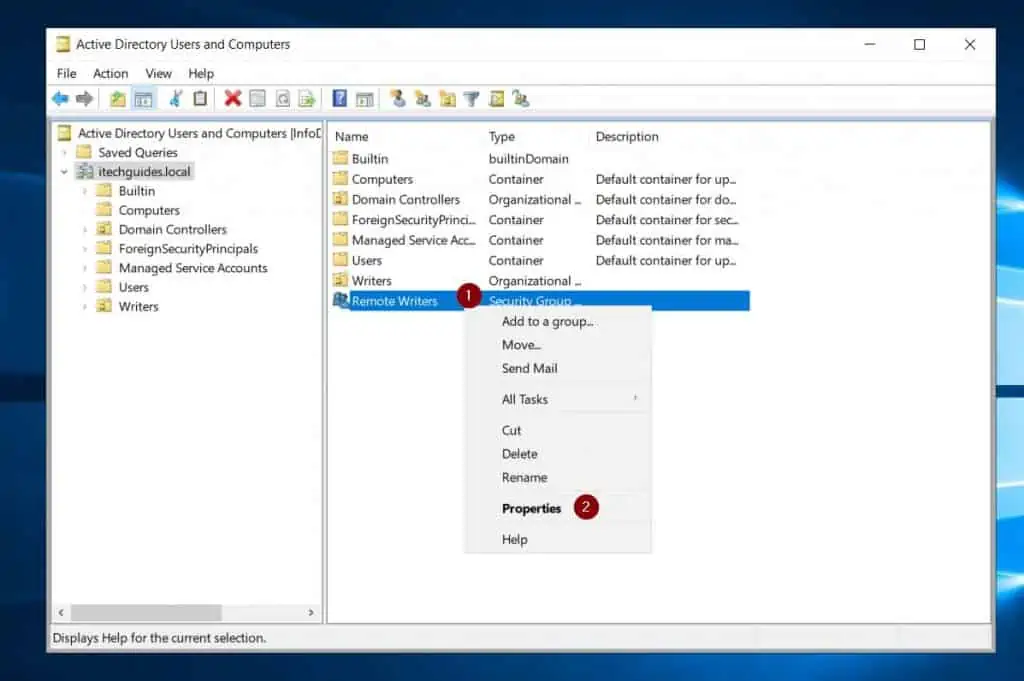The height and width of the screenshot is (681, 1024).
Task: Expand the Writers node in the console tree
Action: pos(85,307)
